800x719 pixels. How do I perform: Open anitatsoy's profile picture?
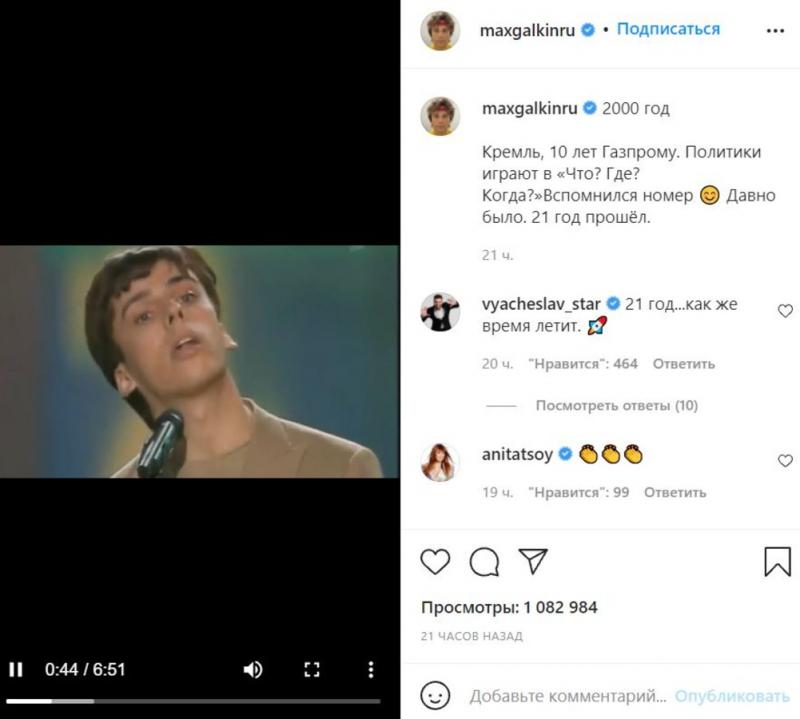tap(440, 461)
